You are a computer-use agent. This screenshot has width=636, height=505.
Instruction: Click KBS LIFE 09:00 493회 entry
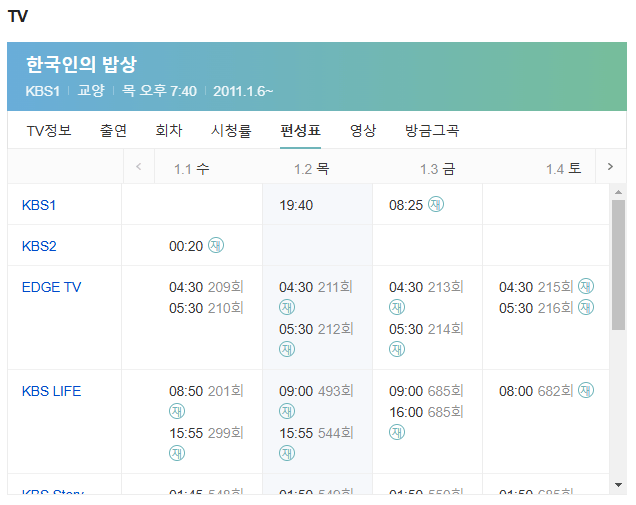[316, 391]
